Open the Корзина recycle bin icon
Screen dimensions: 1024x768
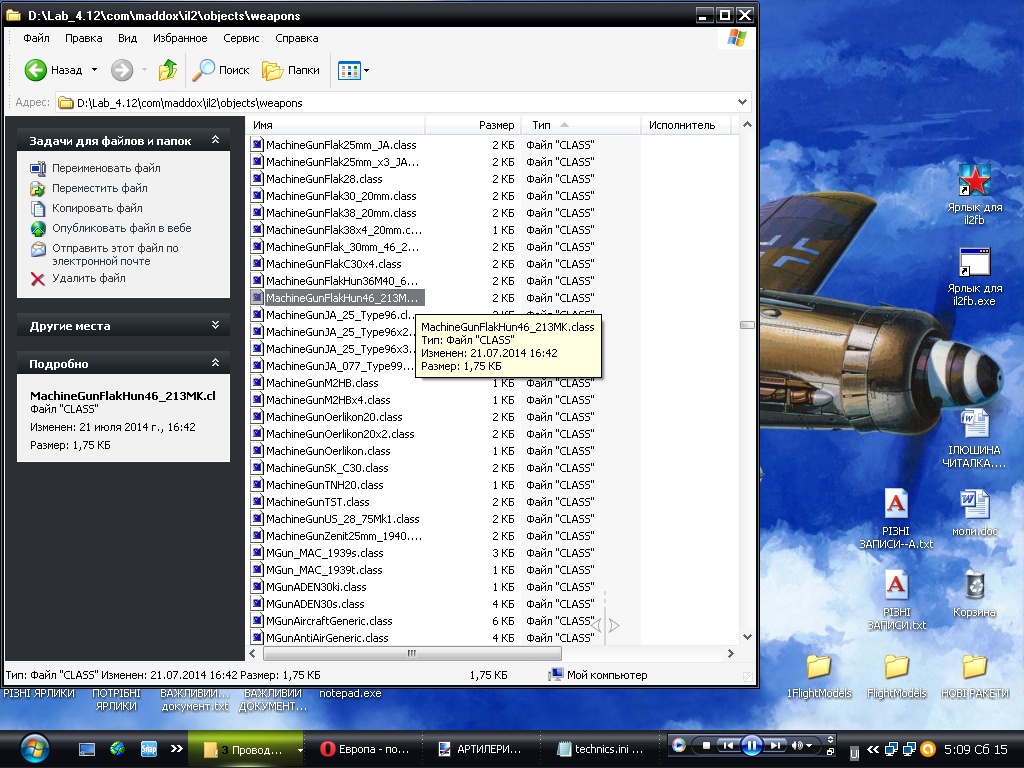click(974, 587)
